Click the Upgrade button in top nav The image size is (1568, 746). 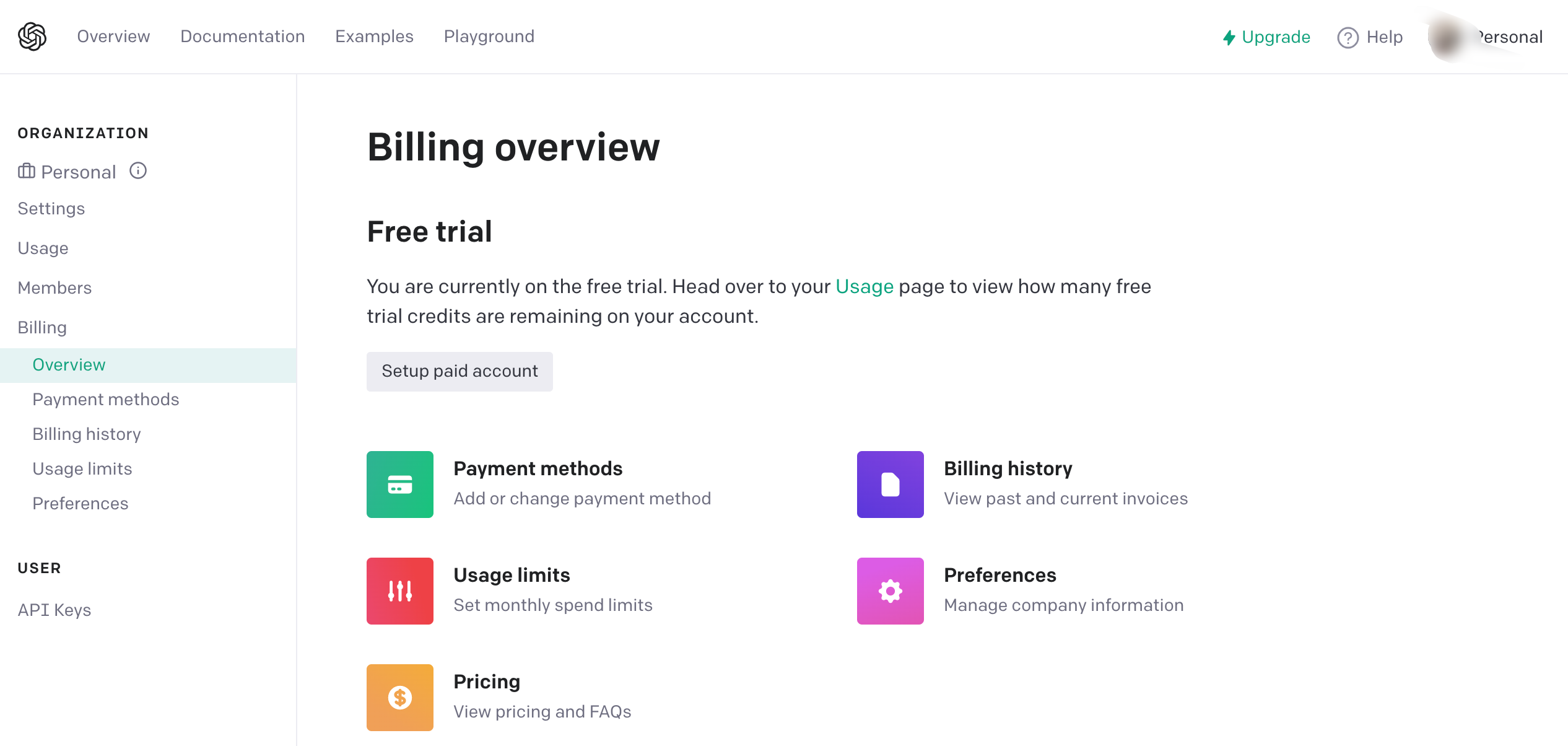1266,36
